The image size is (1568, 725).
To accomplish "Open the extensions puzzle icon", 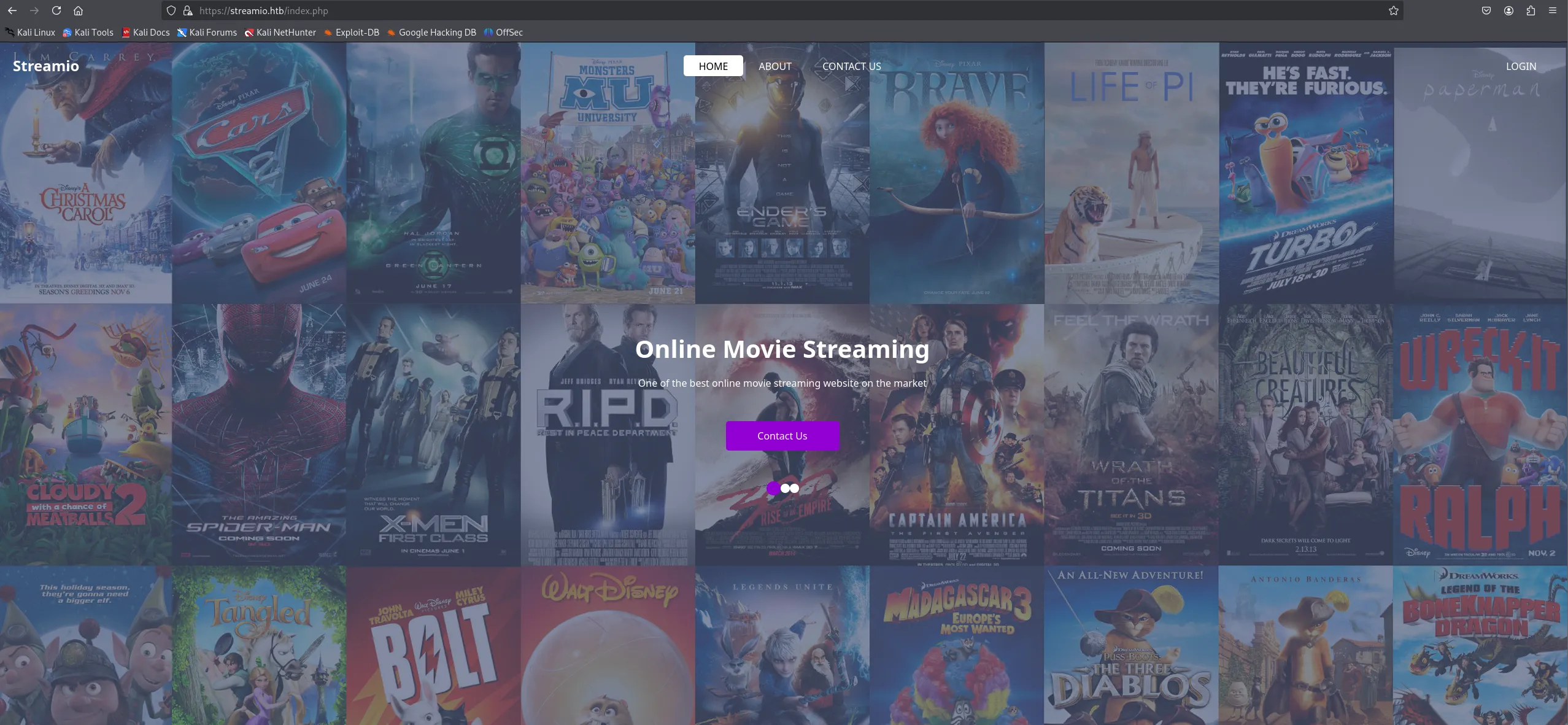I will pos(1530,10).
